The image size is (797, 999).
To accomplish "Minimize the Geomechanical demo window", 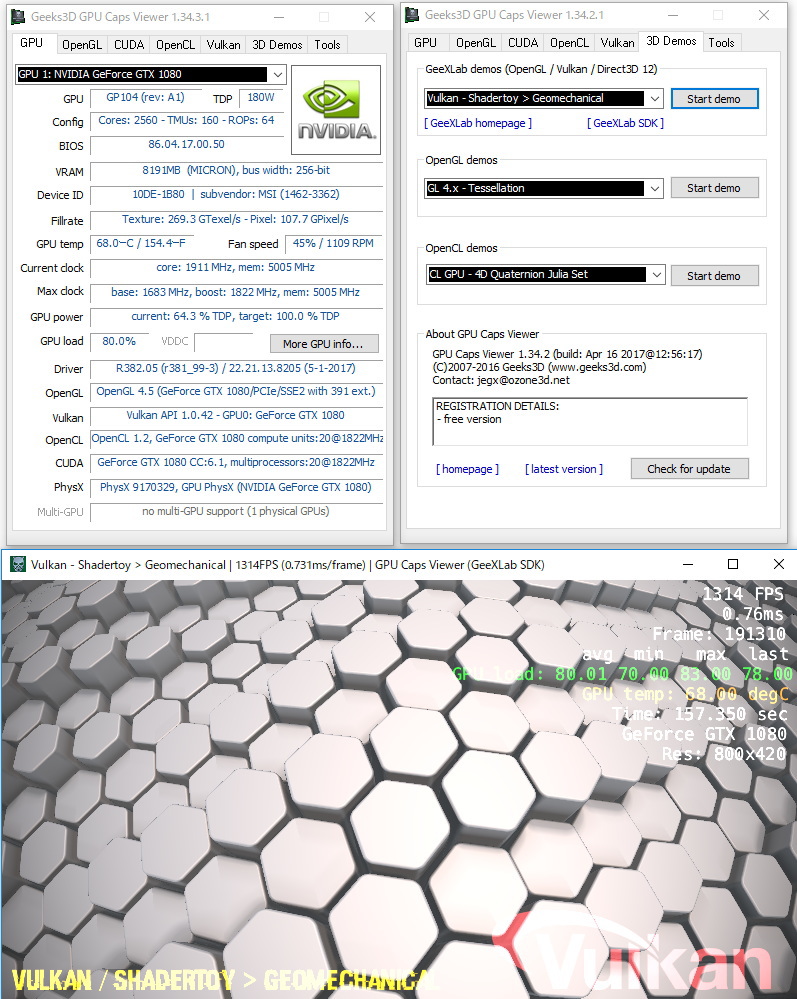I will (687, 564).
